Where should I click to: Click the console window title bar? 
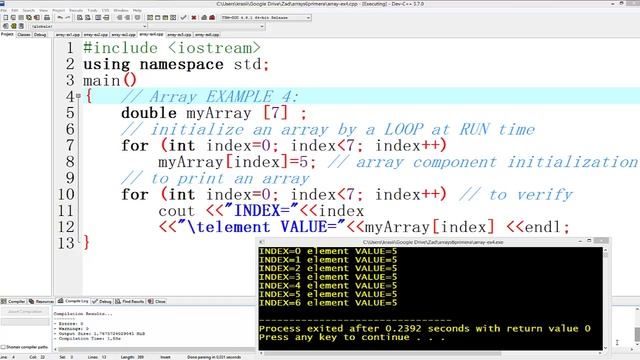(x=433, y=242)
